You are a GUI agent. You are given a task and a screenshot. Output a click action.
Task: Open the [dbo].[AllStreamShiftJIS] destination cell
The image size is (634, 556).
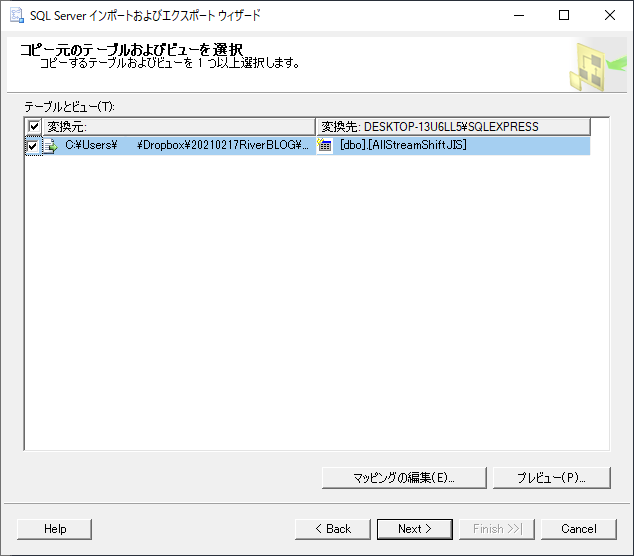403,146
